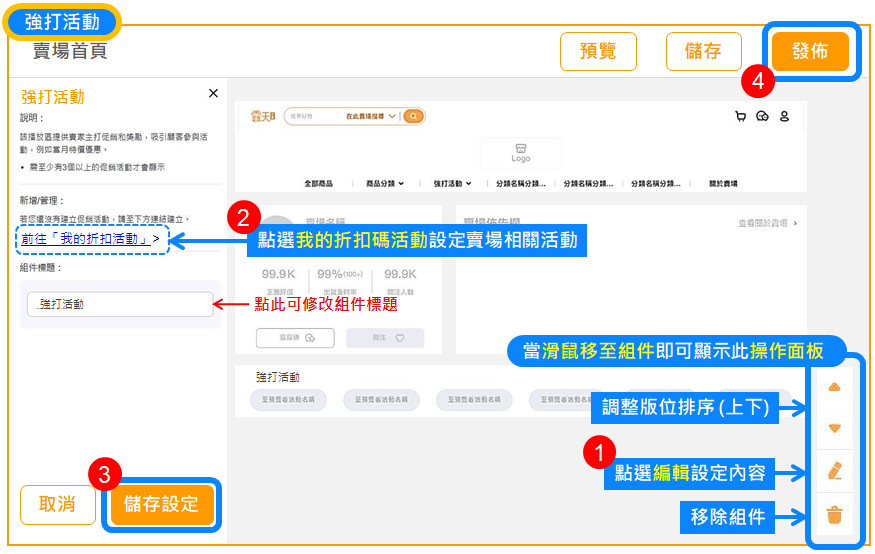This screenshot has width=875, height=554.
Task: Click the 預覽 preview button
Action: pyautogui.click(x=598, y=52)
